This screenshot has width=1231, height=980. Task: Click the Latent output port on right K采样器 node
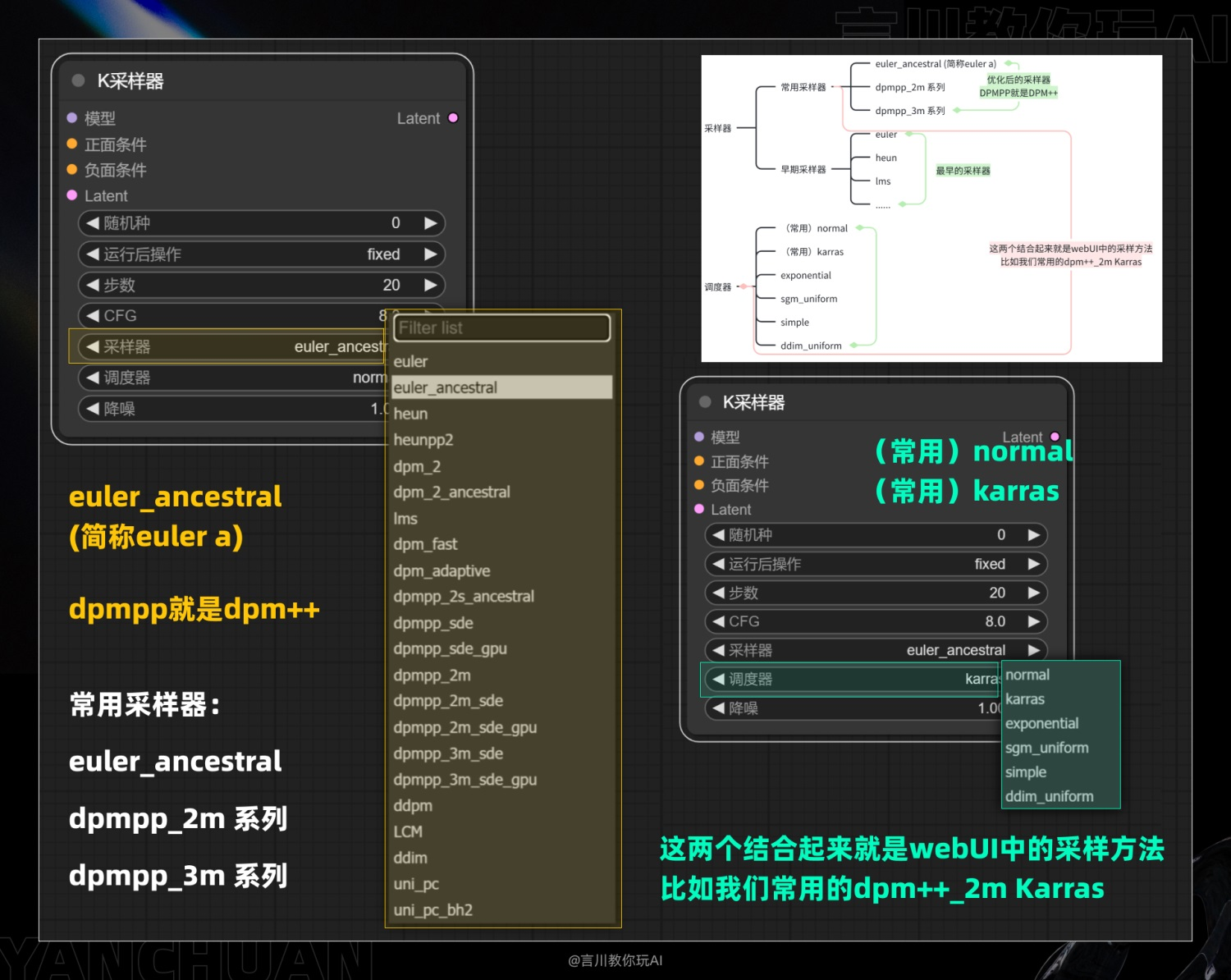(1055, 437)
